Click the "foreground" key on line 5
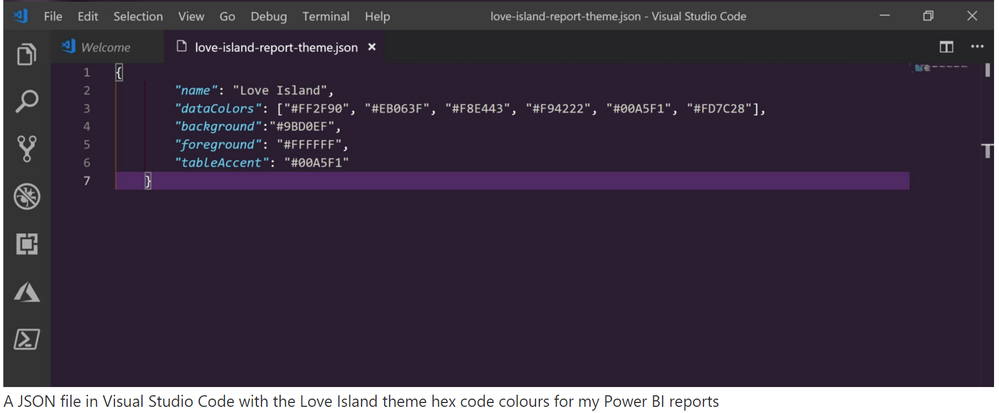The height and width of the screenshot is (413, 999). coord(219,145)
